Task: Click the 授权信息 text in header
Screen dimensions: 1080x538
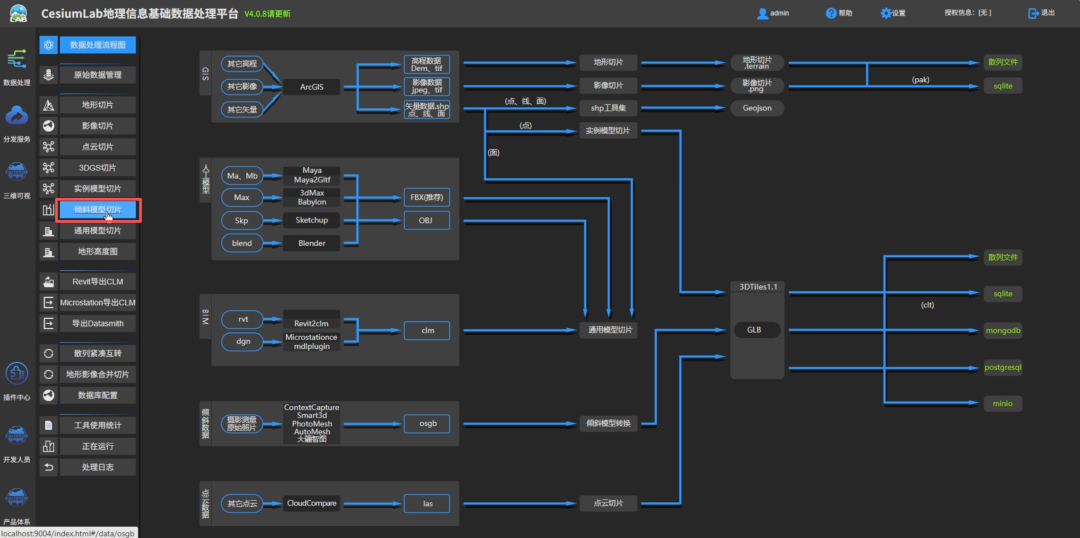Action: (x=968, y=13)
